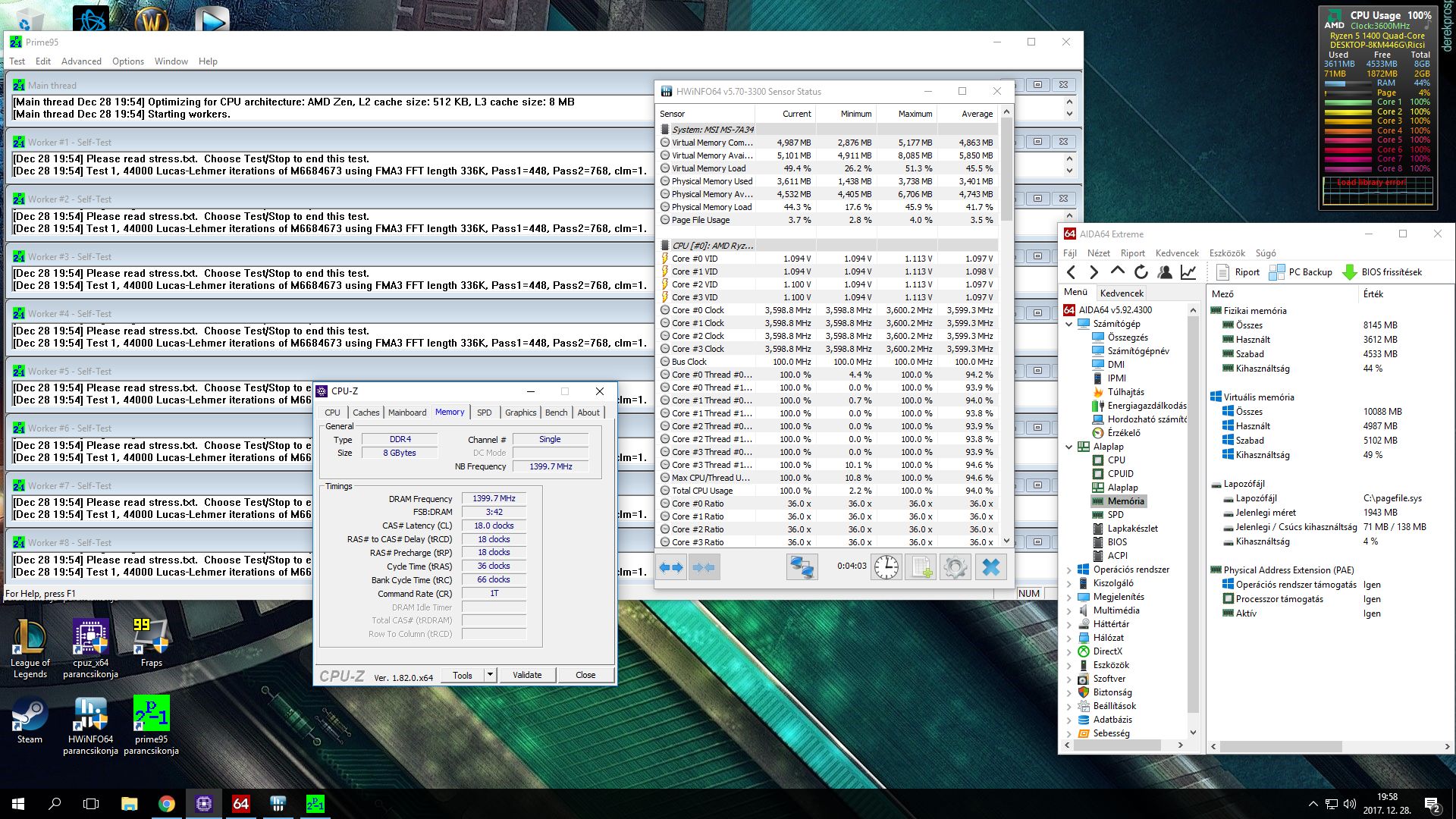Select the Fraps desktop icon
This screenshot has width=1456, height=819.
[x=151, y=642]
